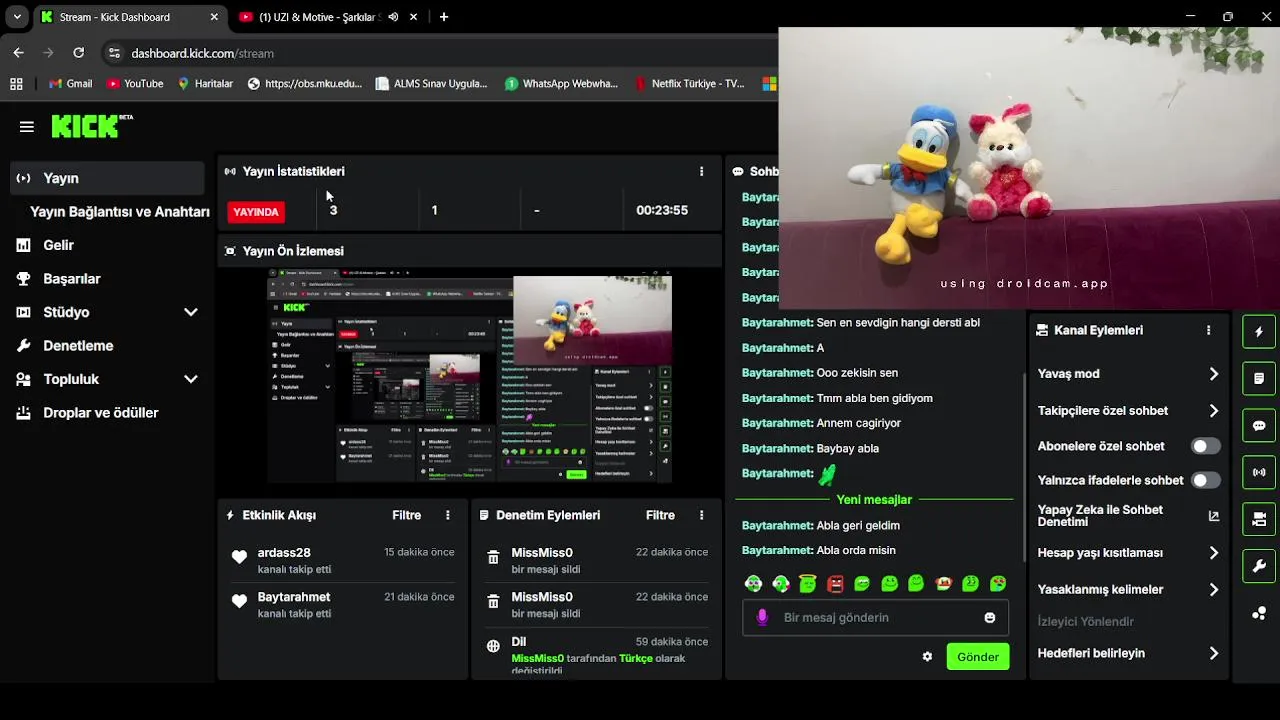Screen dimensions: 1280x720
Task: Open the apps grid in bookmarks bar
Action: click(x=16, y=84)
